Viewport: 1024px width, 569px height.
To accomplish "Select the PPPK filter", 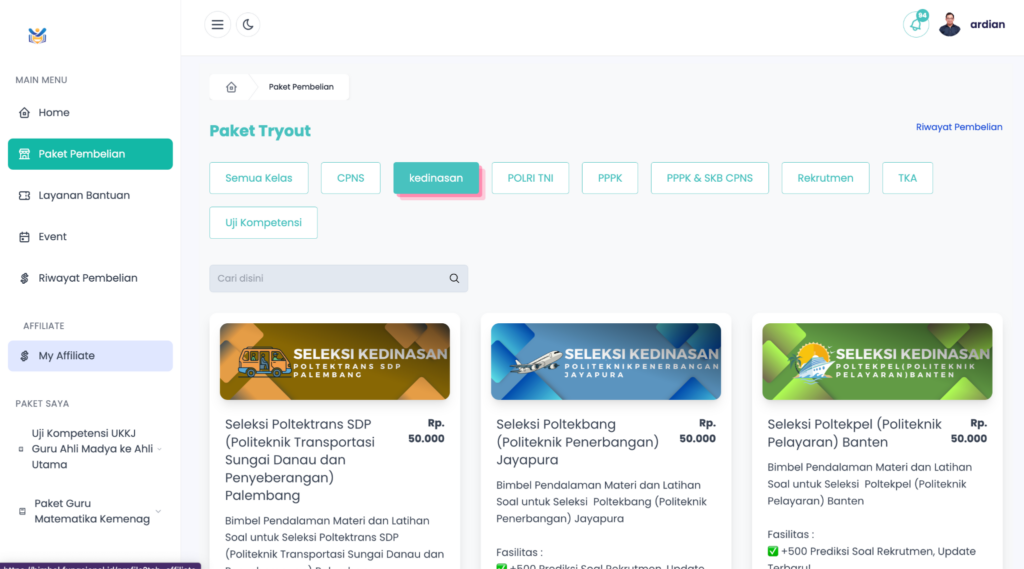I will click(610, 178).
